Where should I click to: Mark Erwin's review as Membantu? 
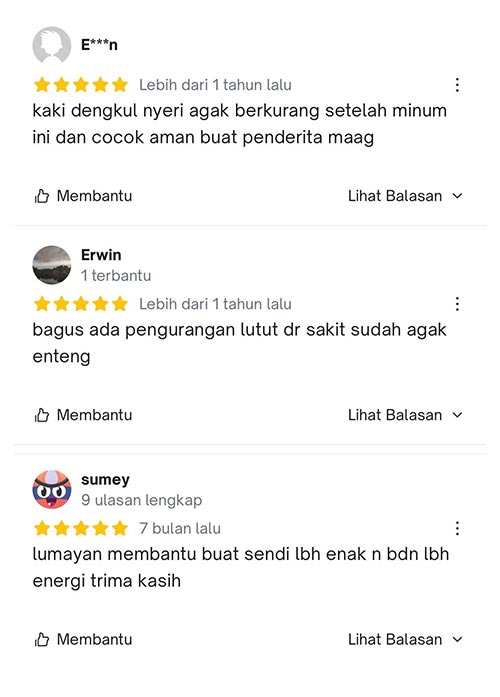(83, 415)
